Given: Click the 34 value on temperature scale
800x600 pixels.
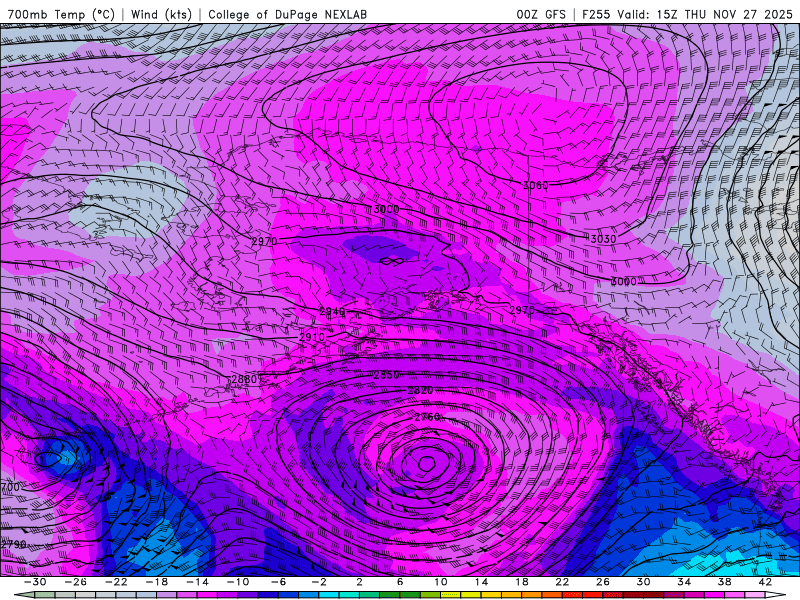Looking at the screenshot, I should tap(684, 582).
